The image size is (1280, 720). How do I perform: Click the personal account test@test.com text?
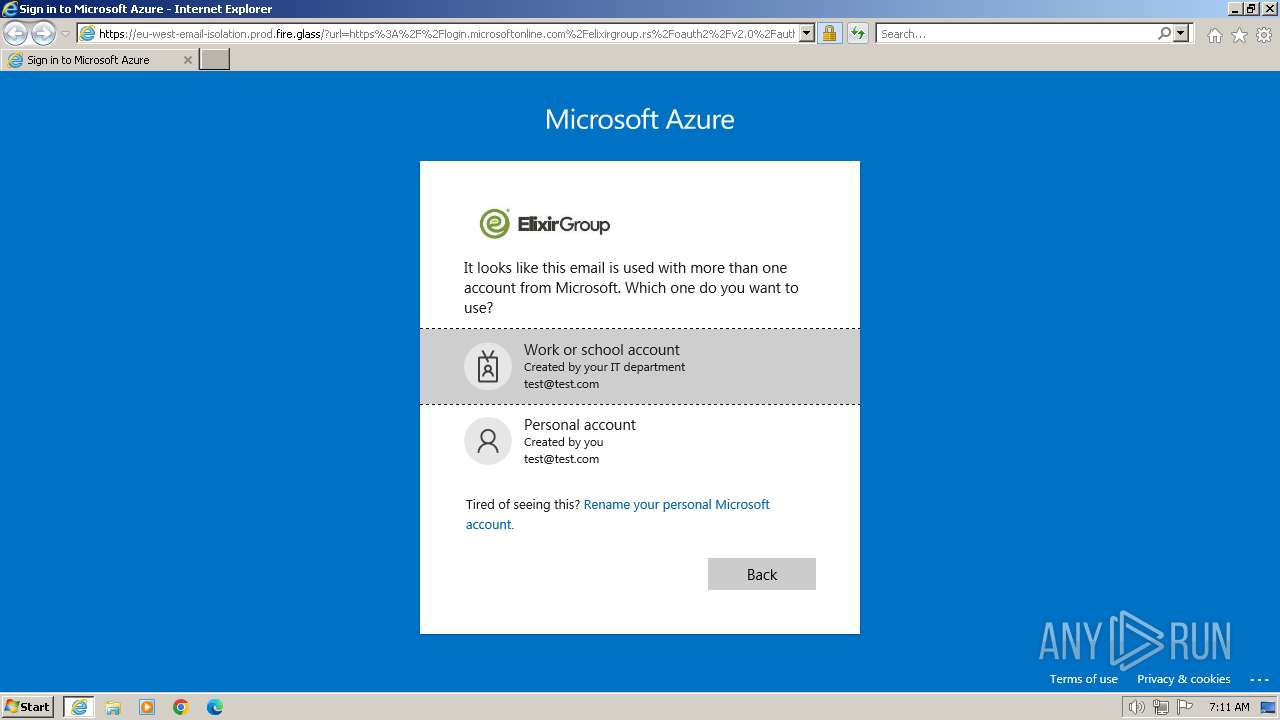[561, 459]
